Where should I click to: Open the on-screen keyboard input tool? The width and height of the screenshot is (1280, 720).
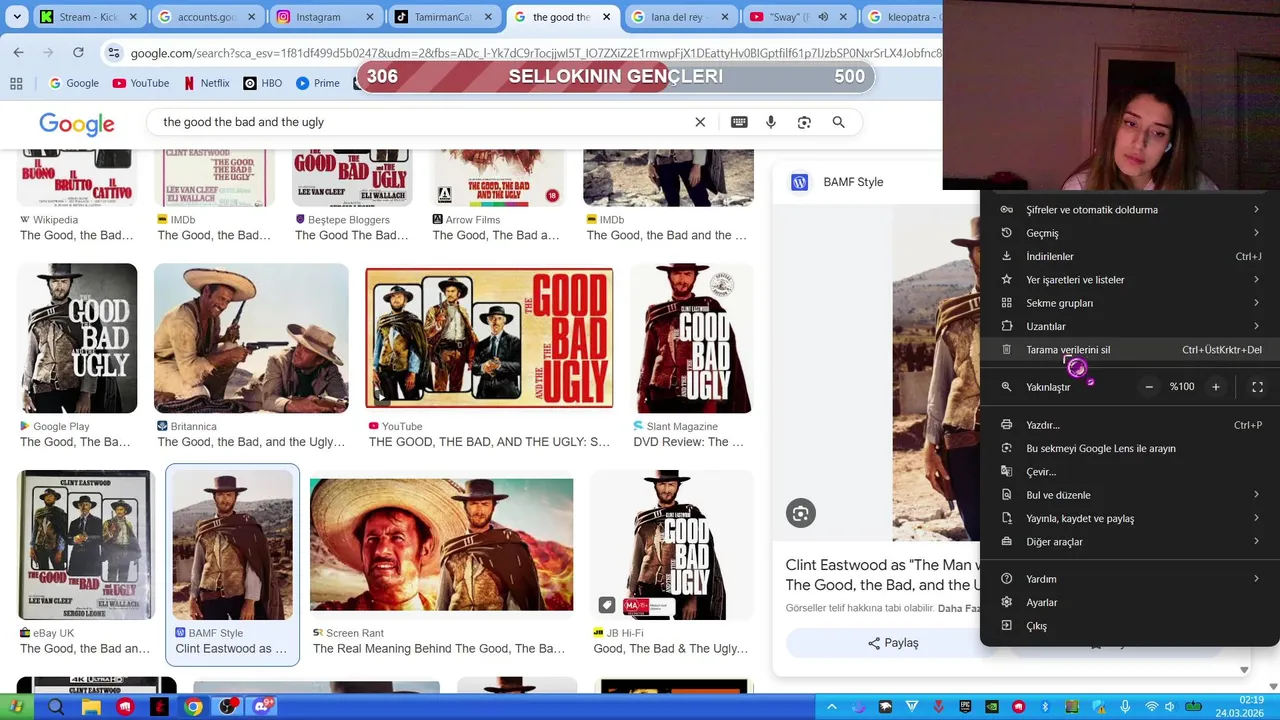[x=739, y=122]
